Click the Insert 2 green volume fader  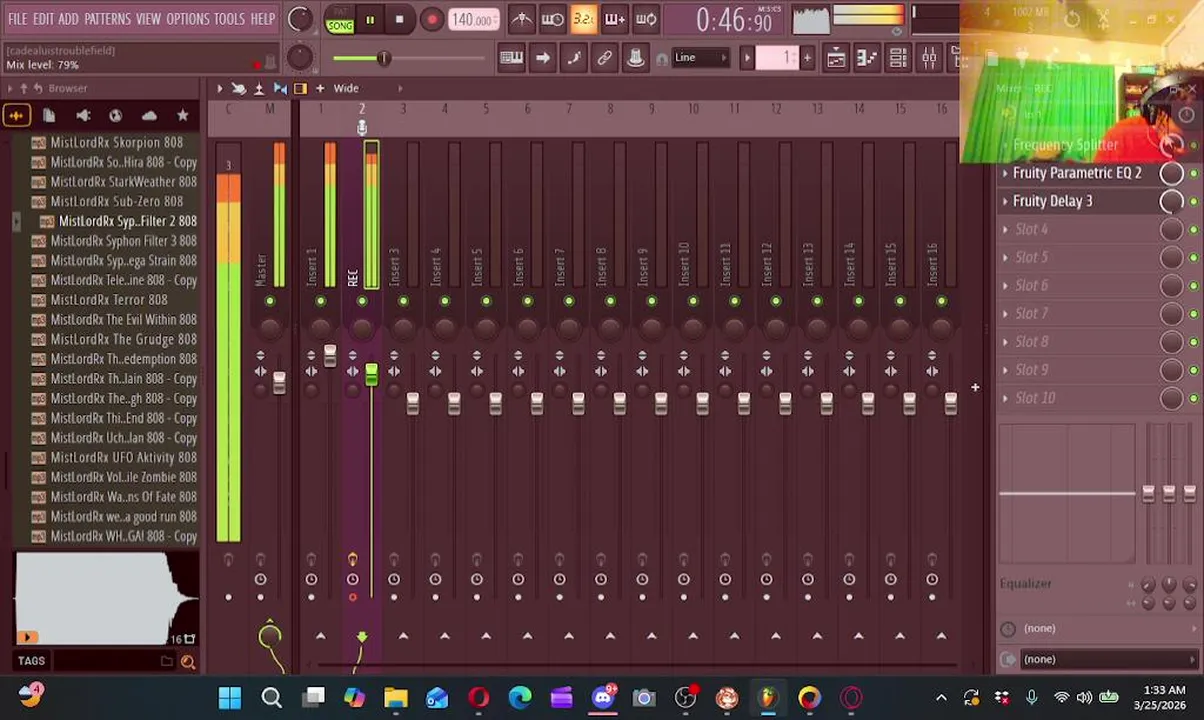[x=371, y=375]
